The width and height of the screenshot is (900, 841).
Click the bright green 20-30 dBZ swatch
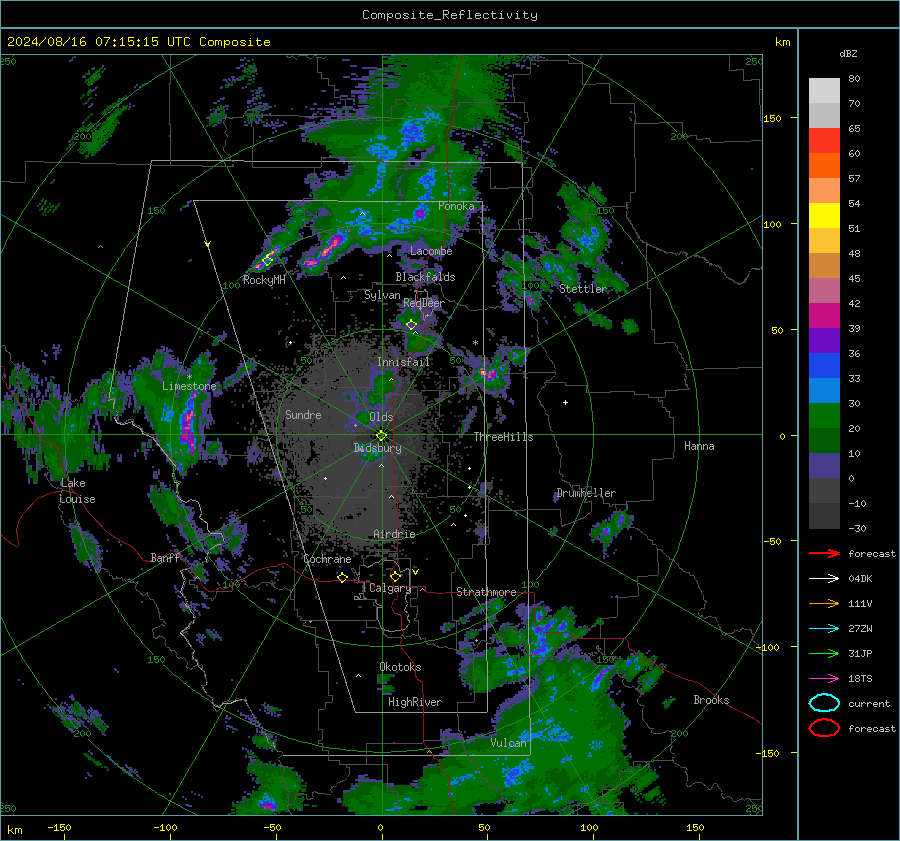[824, 416]
